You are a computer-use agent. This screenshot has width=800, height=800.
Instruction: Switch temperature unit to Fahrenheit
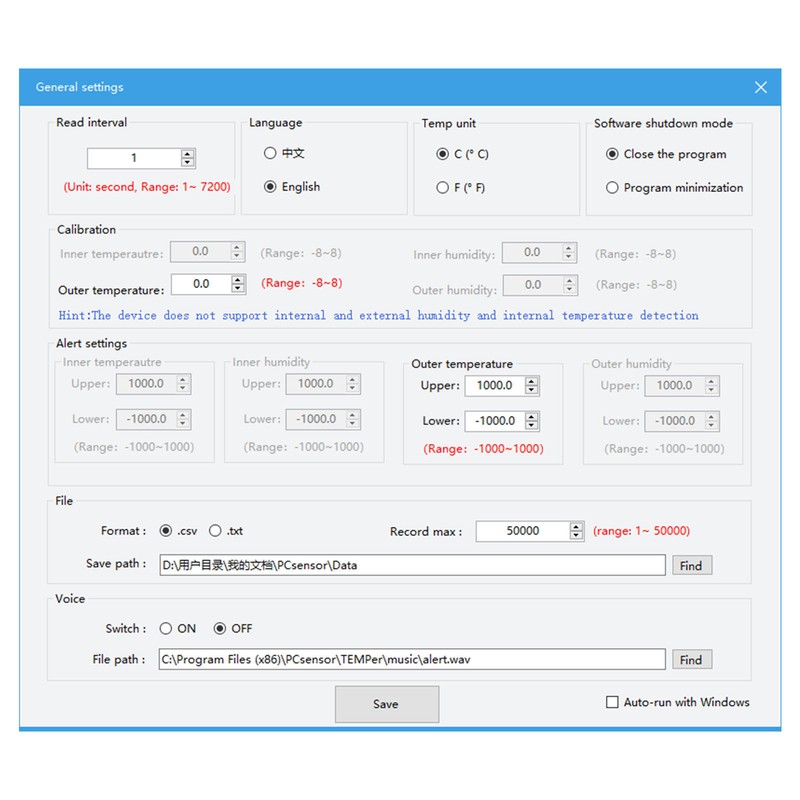(x=442, y=186)
